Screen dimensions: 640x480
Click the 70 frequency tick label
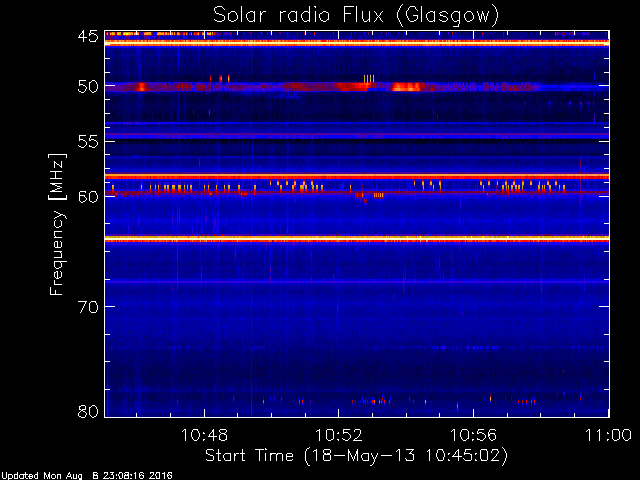[x=88, y=307]
